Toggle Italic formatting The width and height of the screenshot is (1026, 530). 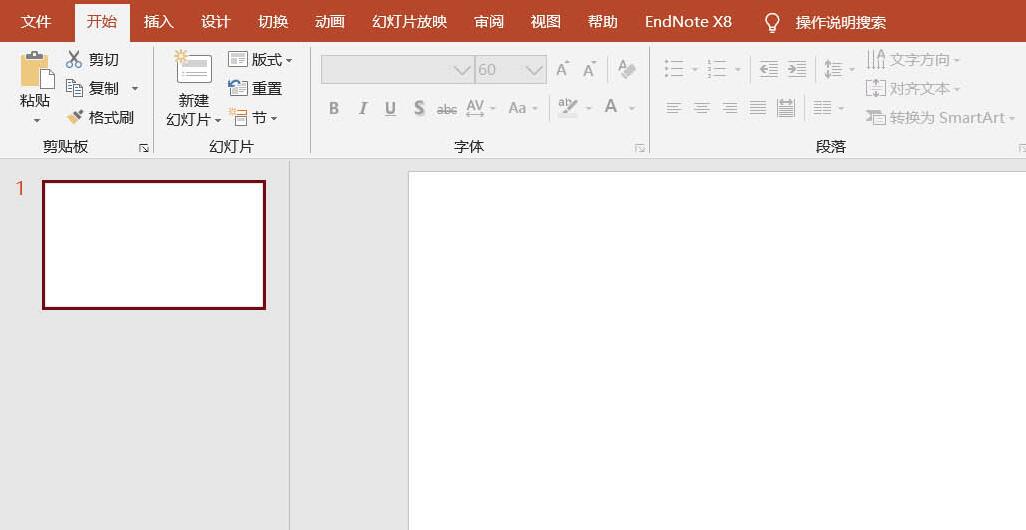(x=363, y=108)
